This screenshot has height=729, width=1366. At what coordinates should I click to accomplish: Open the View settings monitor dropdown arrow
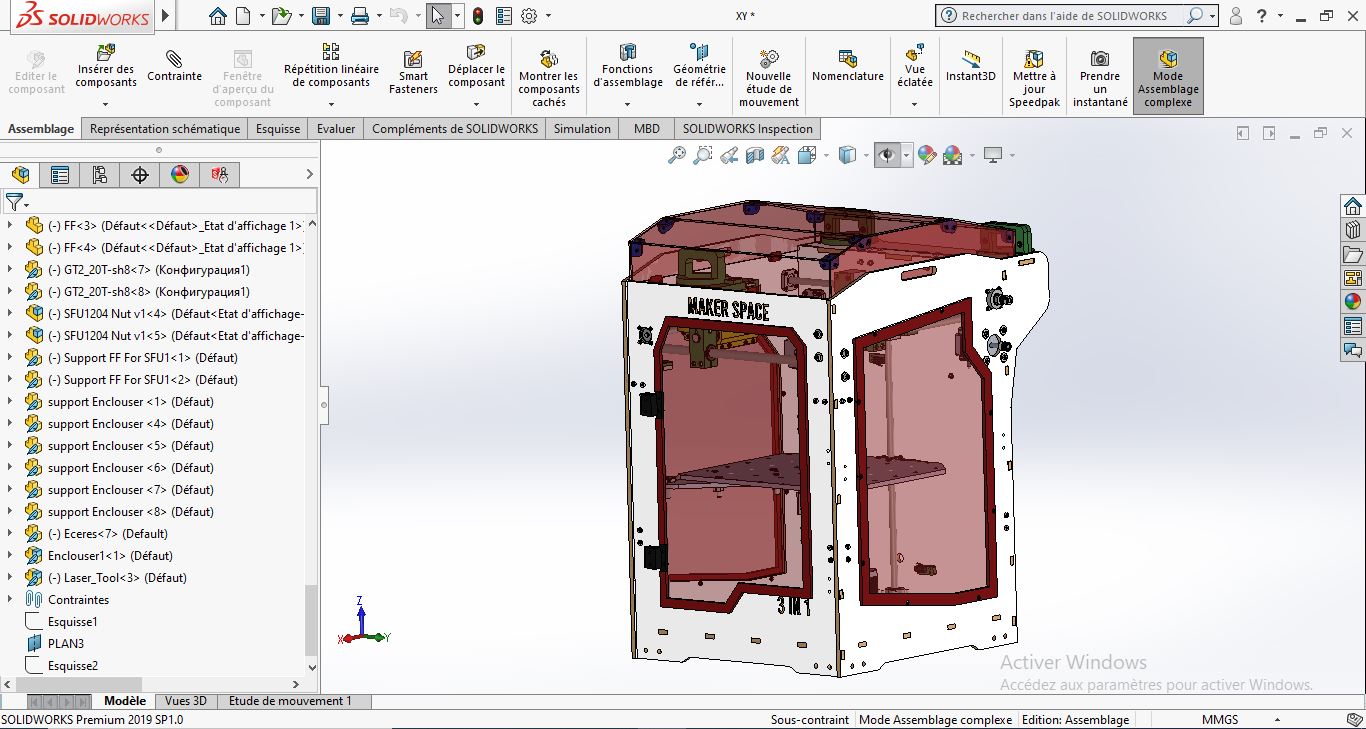tap(1012, 156)
